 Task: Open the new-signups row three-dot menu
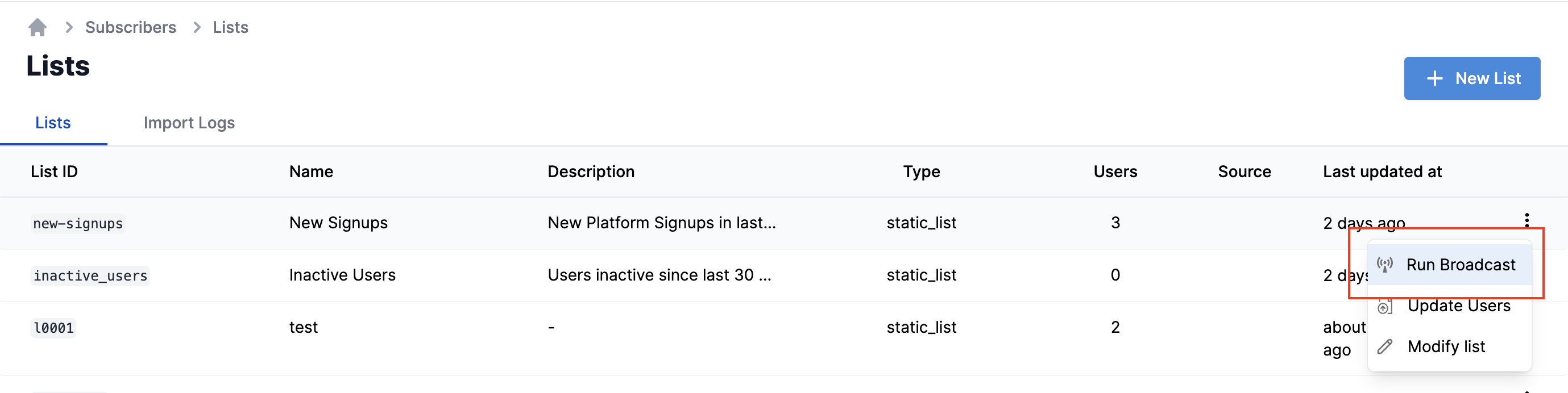pos(1526,220)
